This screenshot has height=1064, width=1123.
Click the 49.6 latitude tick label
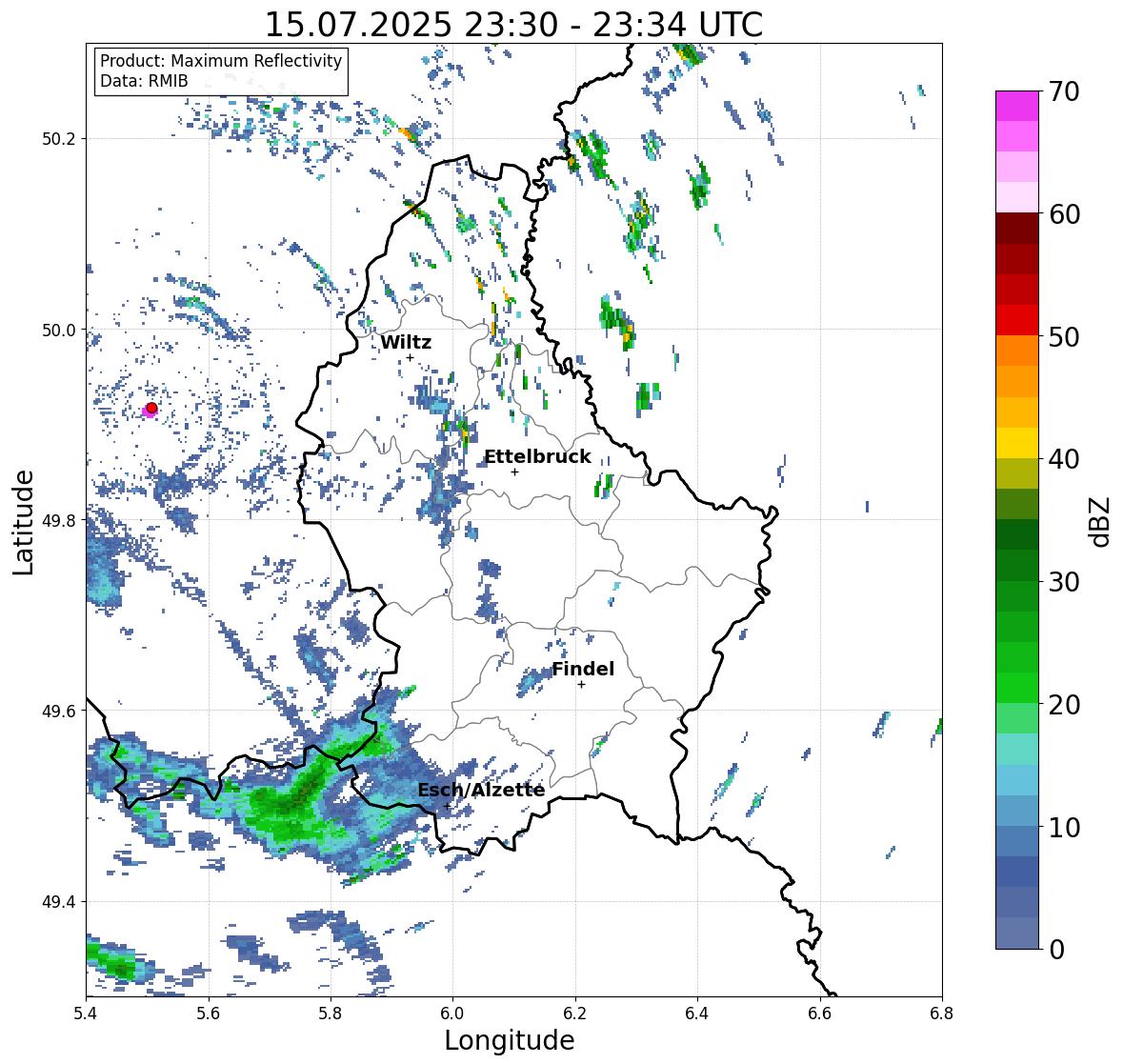click(59, 711)
